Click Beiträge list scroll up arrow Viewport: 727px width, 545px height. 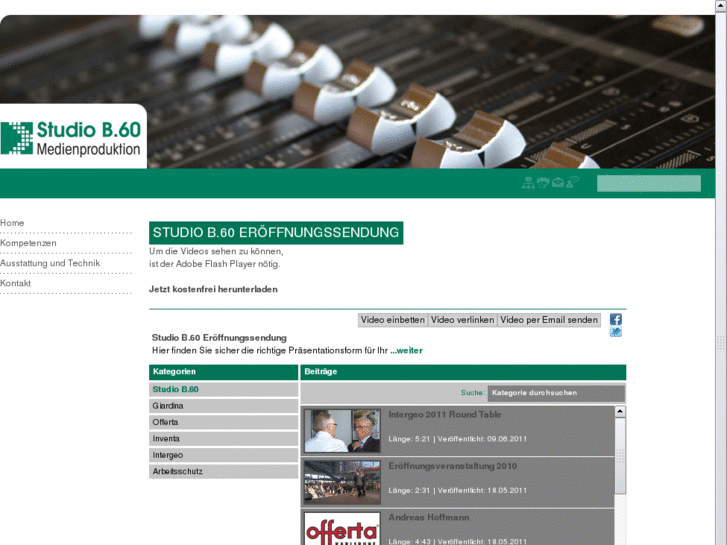point(620,411)
